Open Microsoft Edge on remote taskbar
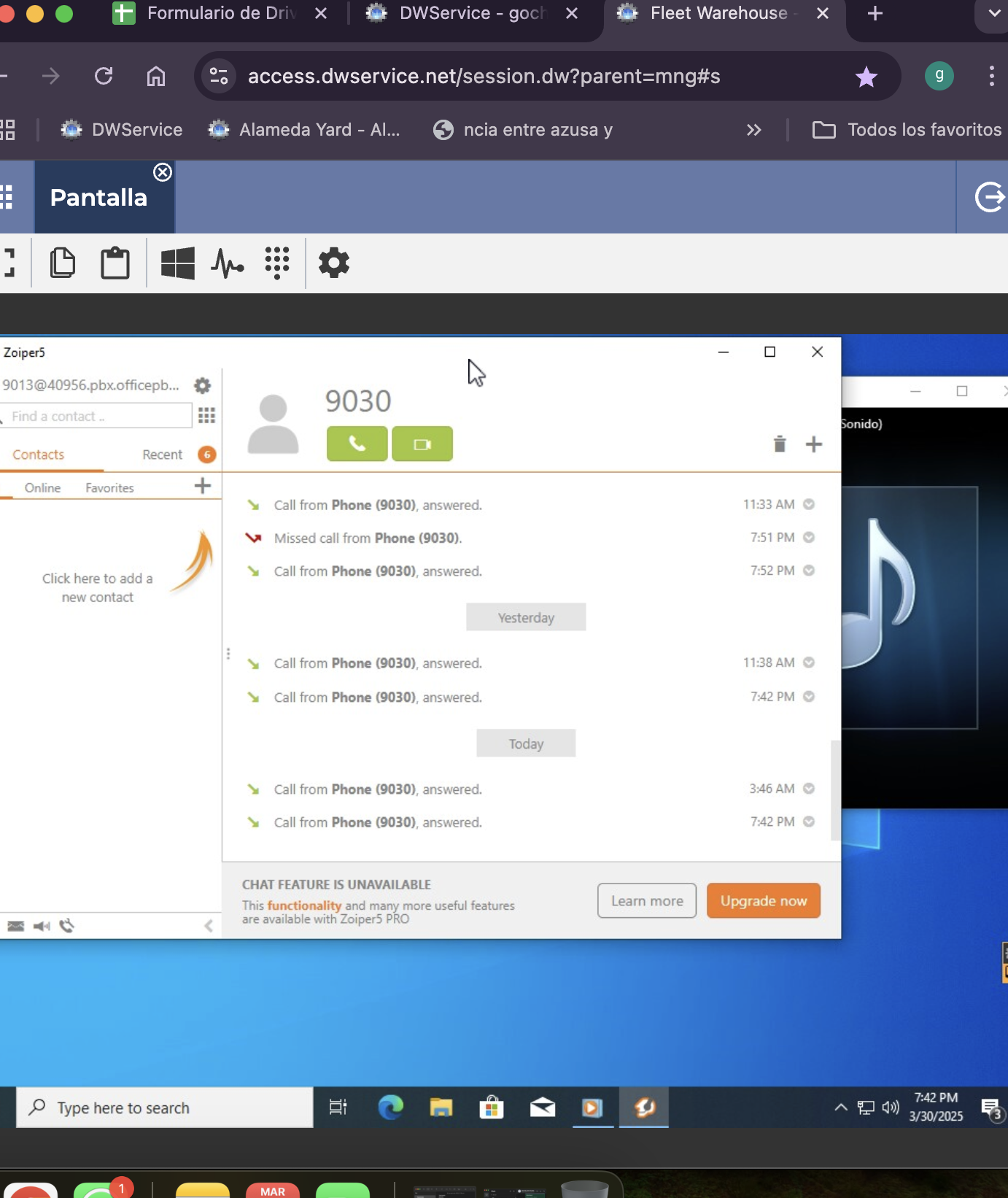This screenshot has height=1198, width=1008. point(391,1108)
